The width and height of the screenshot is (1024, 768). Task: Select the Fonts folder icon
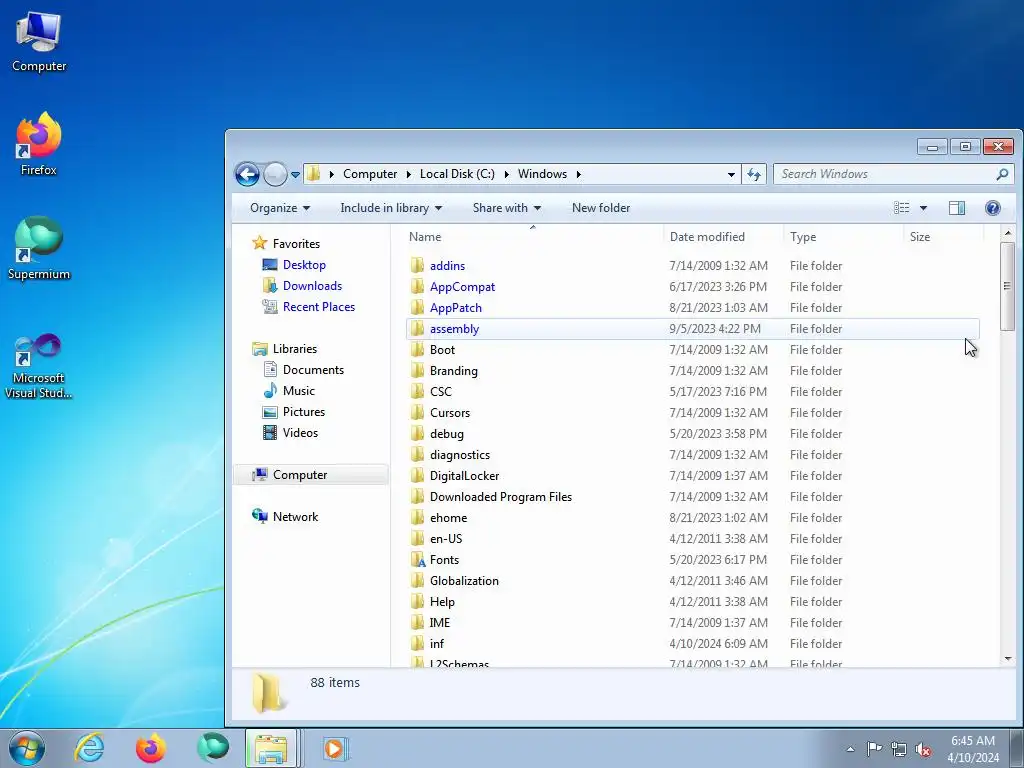coord(417,560)
